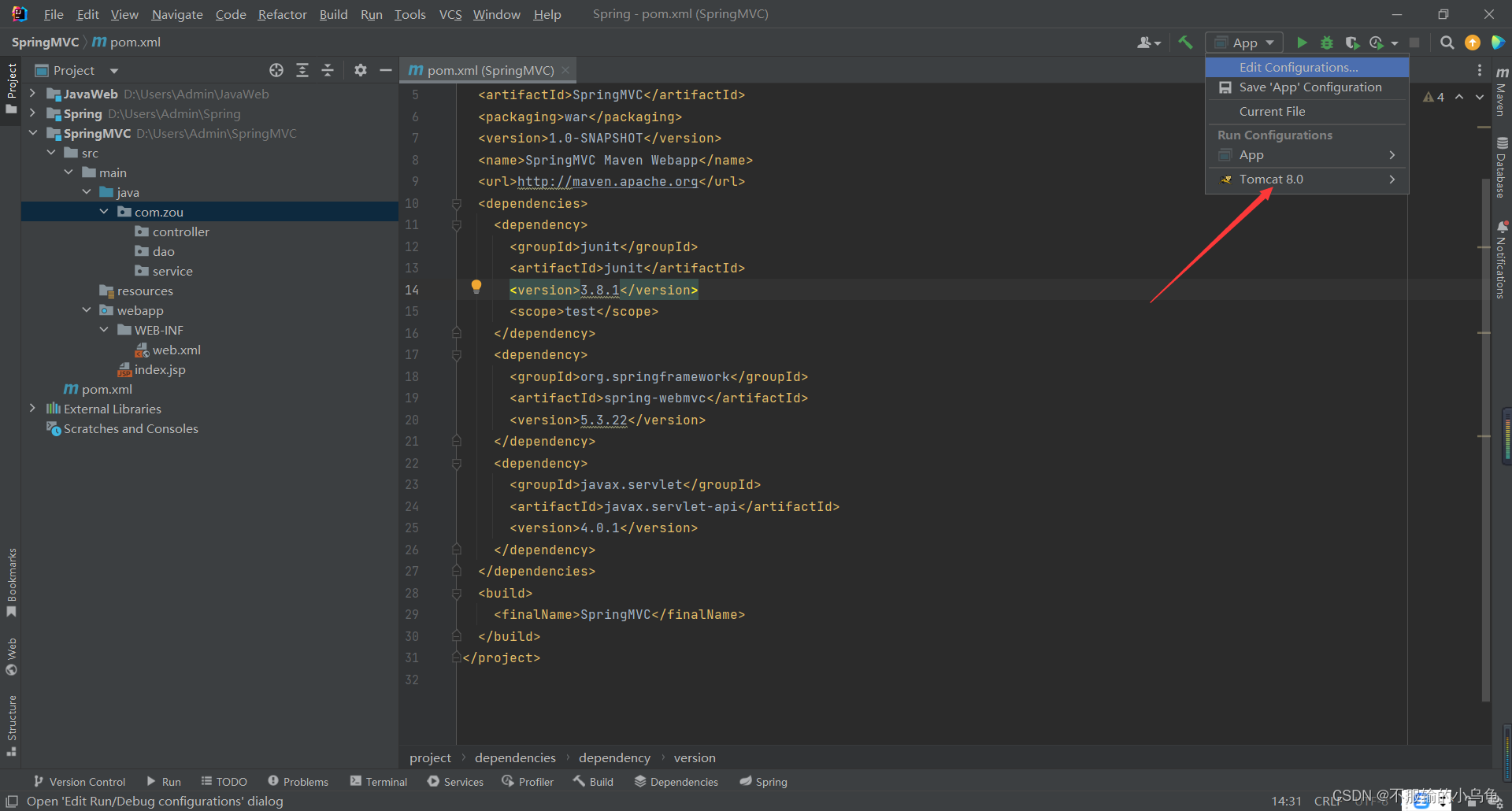Open the Terminal tool window

(378, 781)
